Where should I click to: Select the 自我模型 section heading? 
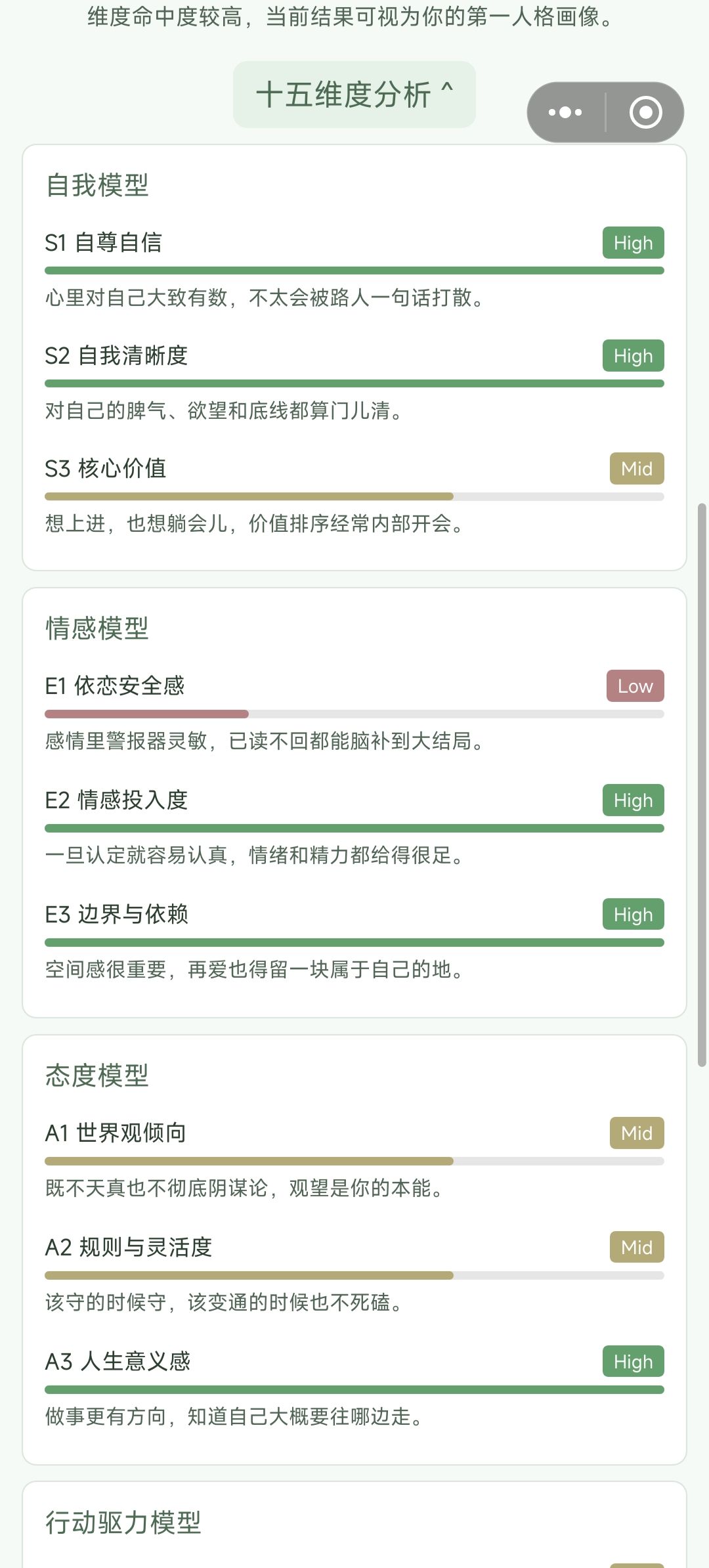[97, 185]
